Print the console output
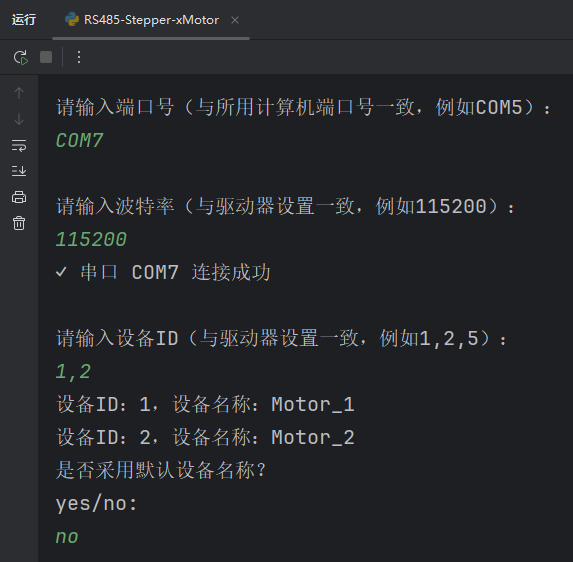Screen dimensions: 573x562 [19, 197]
